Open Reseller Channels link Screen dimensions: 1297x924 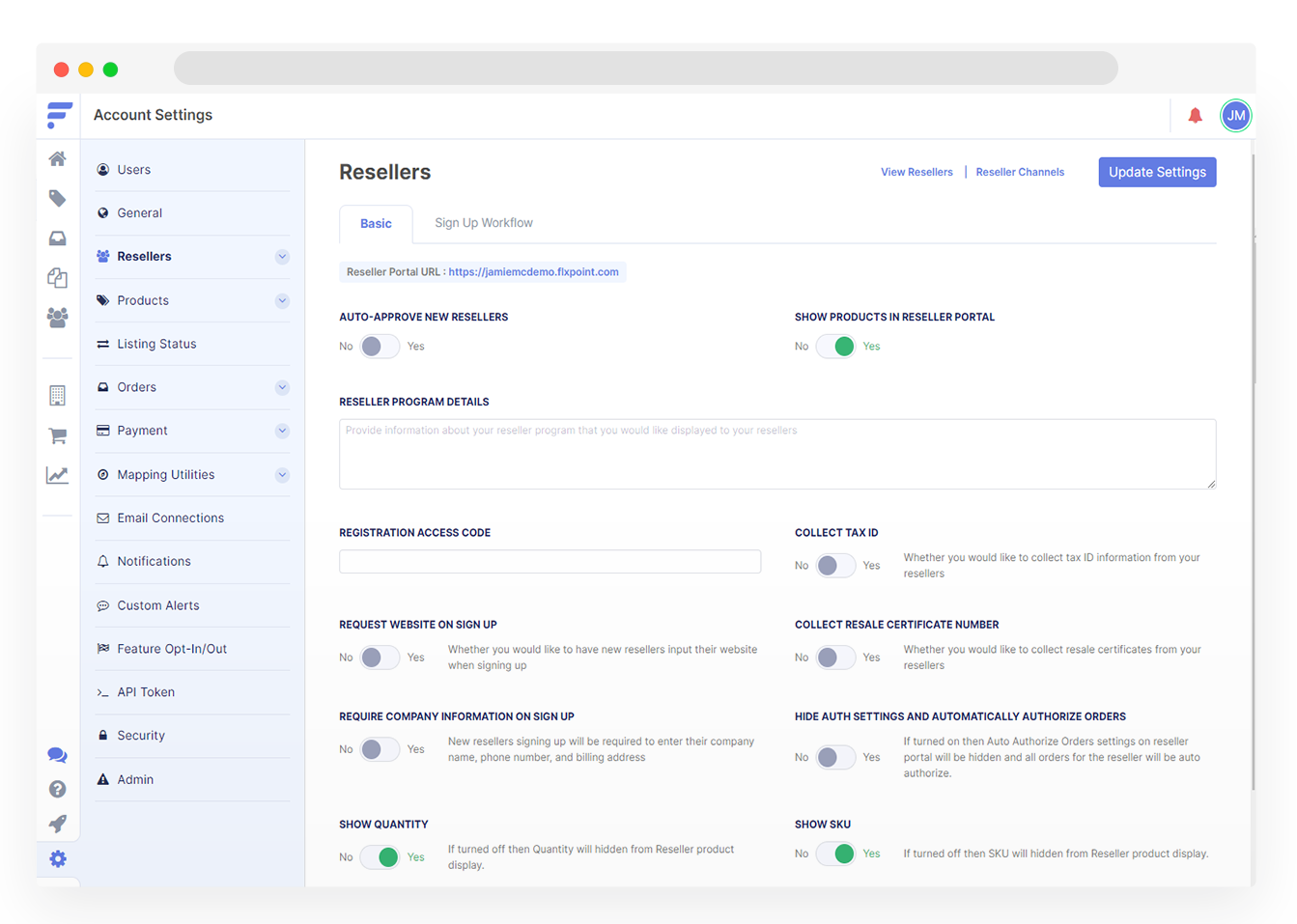(x=1020, y=172)
